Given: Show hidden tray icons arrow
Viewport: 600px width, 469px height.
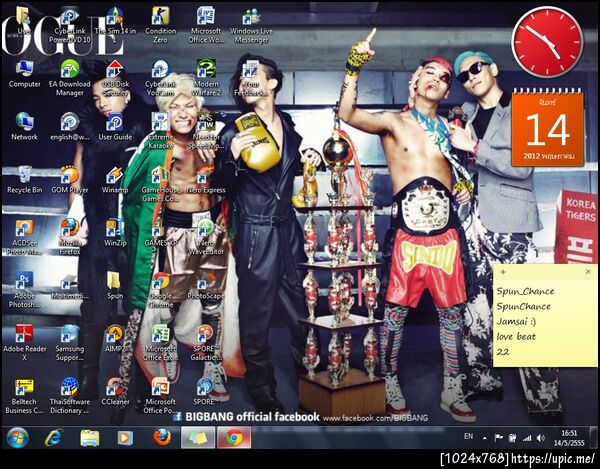Looking at the screenshot, I should pyautogui.click(x=485, y=438).
